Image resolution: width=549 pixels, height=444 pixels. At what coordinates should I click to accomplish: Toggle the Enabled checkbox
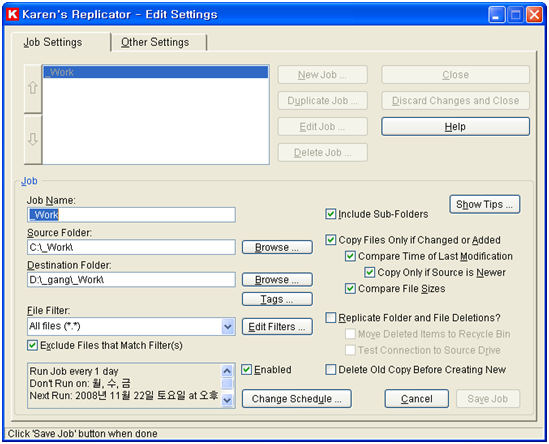click(246, 369)
